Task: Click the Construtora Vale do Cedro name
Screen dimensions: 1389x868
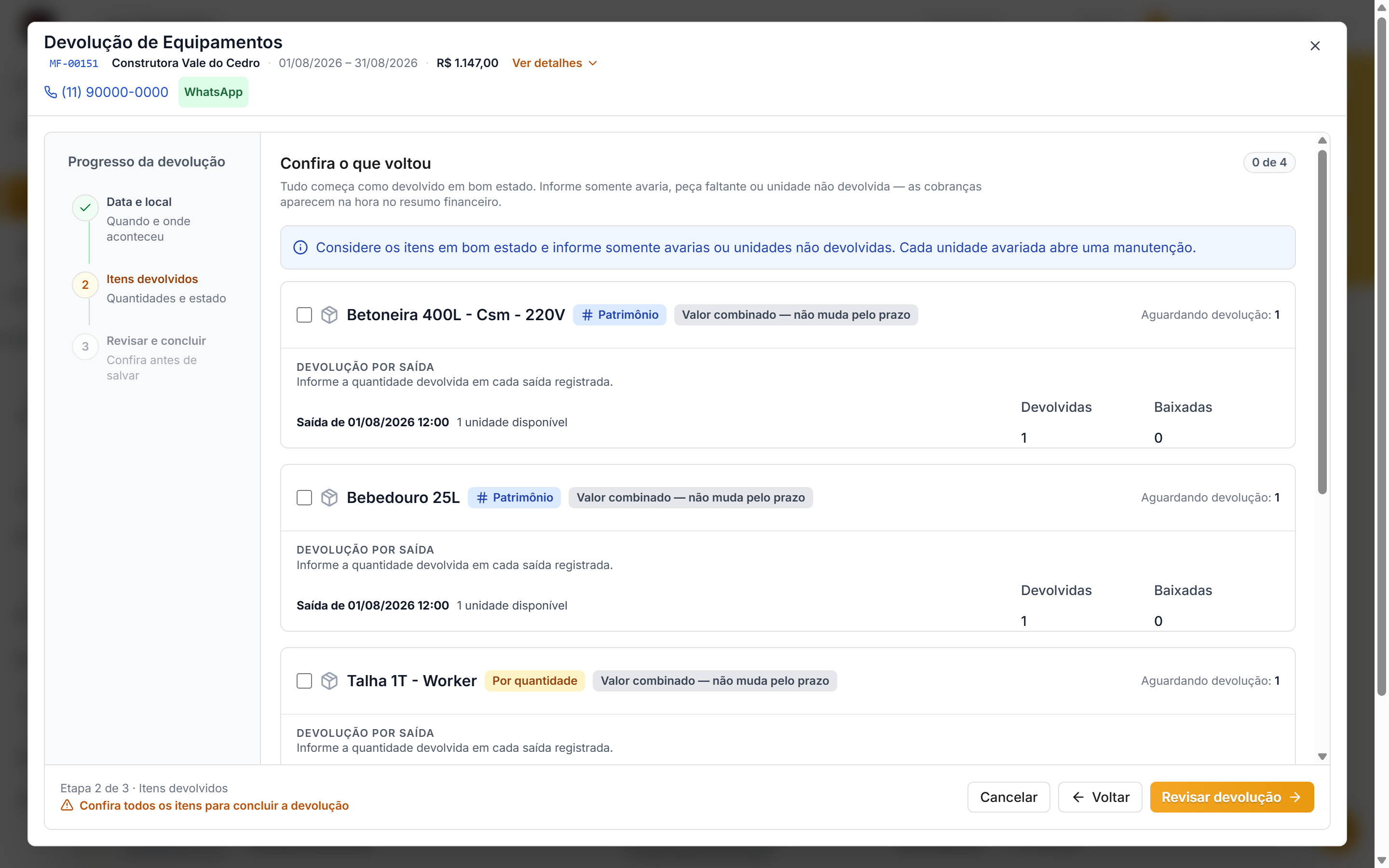Action: (x=185, y=63)
